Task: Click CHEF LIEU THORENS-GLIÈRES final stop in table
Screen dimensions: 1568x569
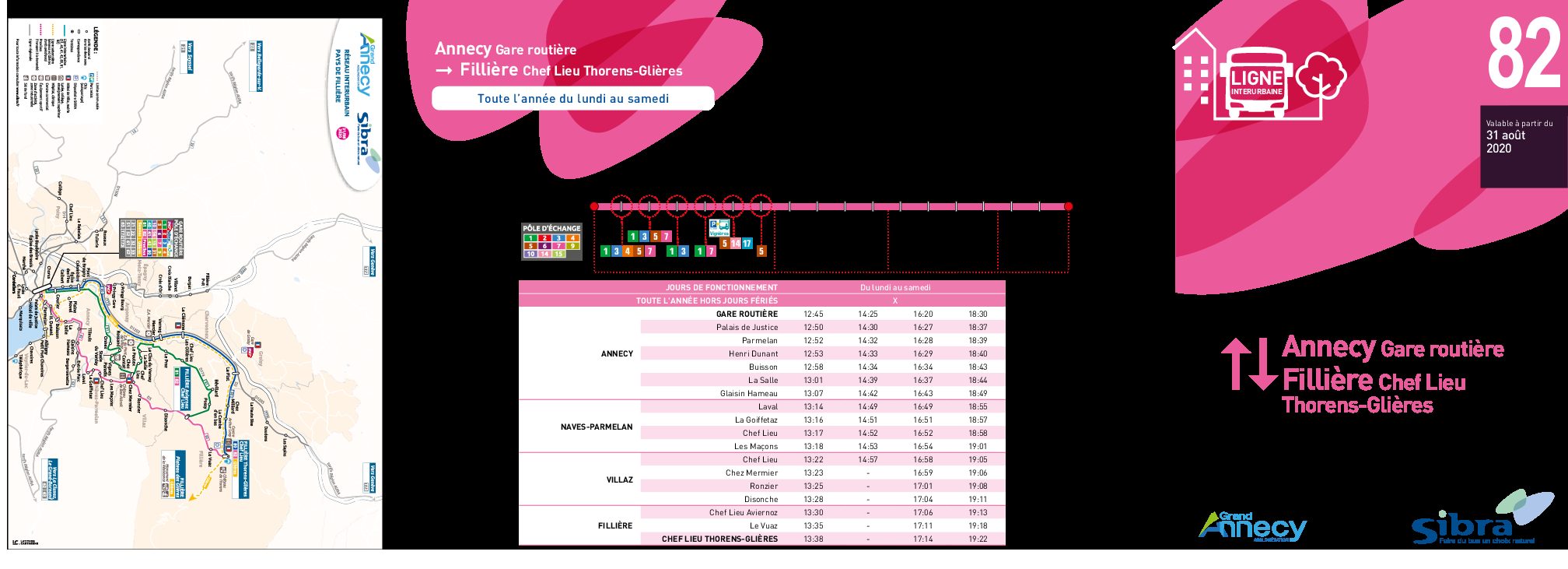Action: click(719, 539)
